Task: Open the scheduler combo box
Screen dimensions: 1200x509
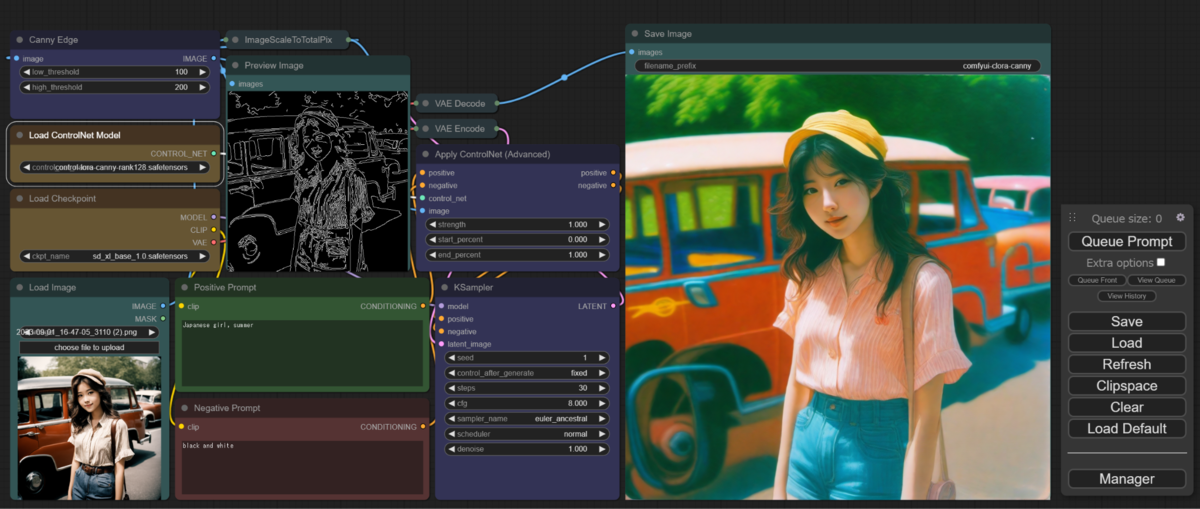Action: coord(526,434)
